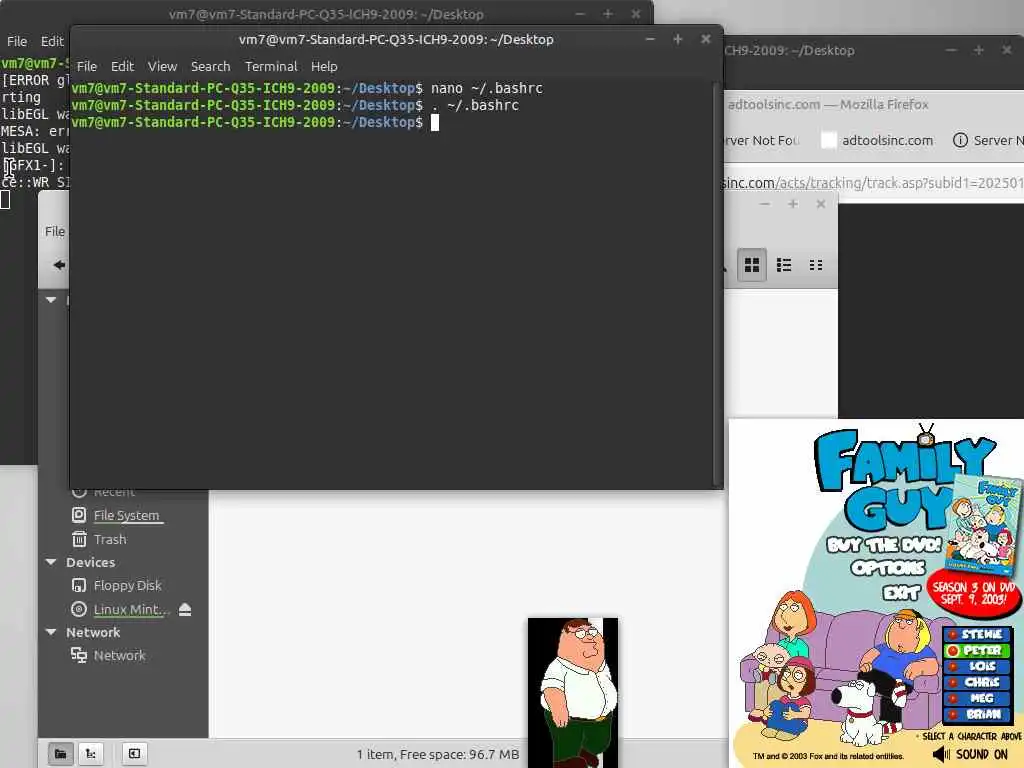Click the '. ~/.bashrc' command line
Image resolution: width=1024 pixels, height=768 pixels.
[475, 105]
